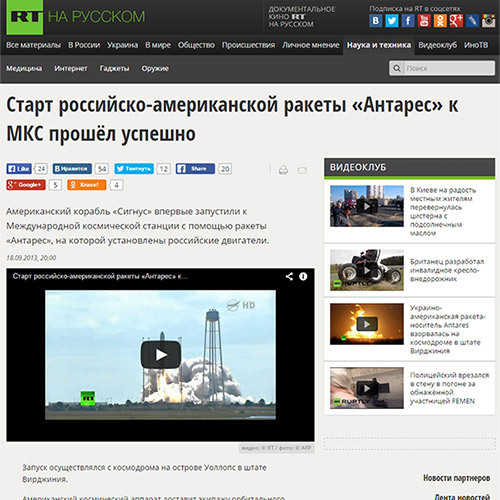Screen dimensions: 500x500
Task: Open the Наука и техника section
Action: pos(379,45)
